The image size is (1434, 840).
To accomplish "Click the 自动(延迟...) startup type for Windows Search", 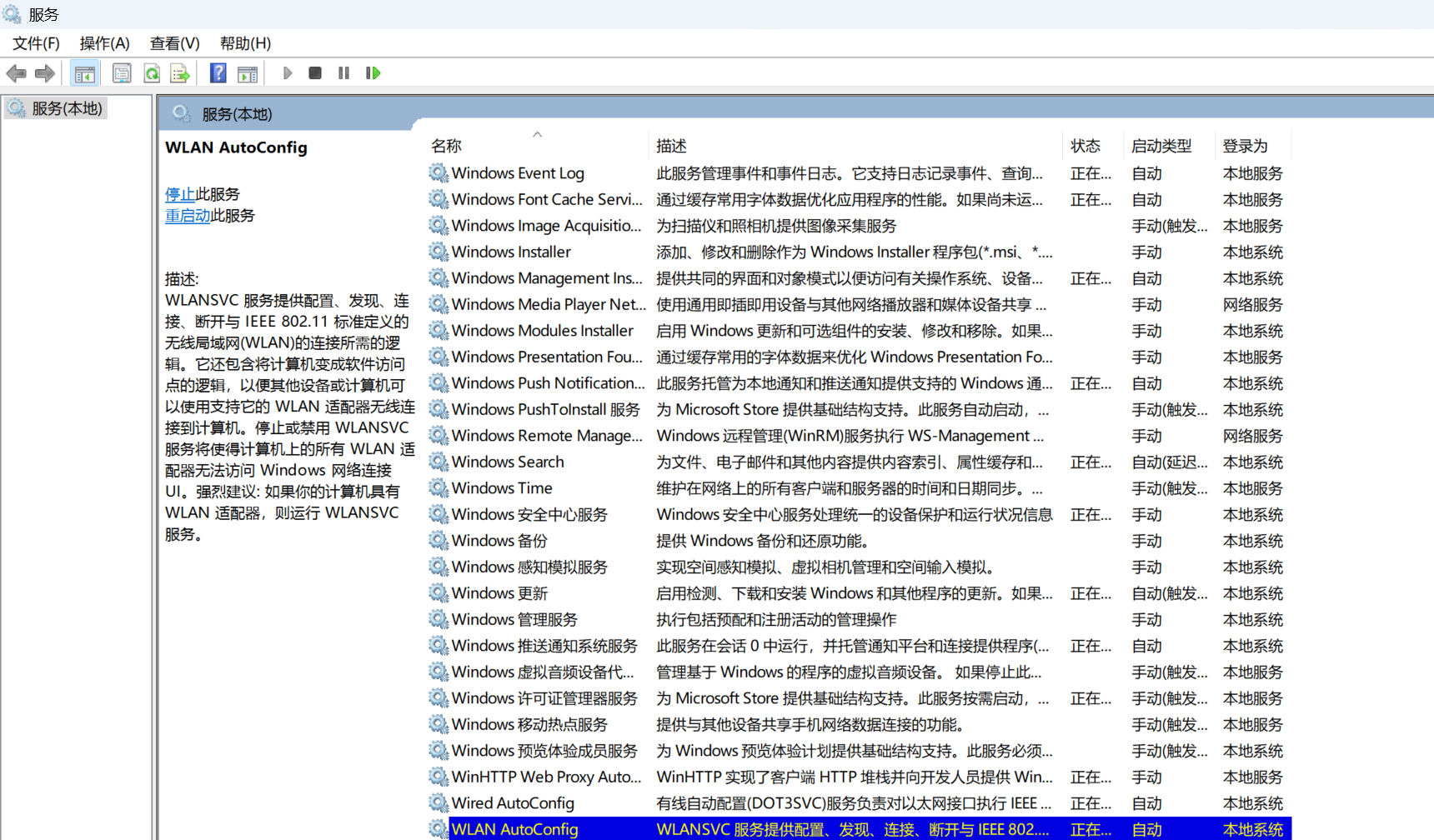I will click(1170, 462).
